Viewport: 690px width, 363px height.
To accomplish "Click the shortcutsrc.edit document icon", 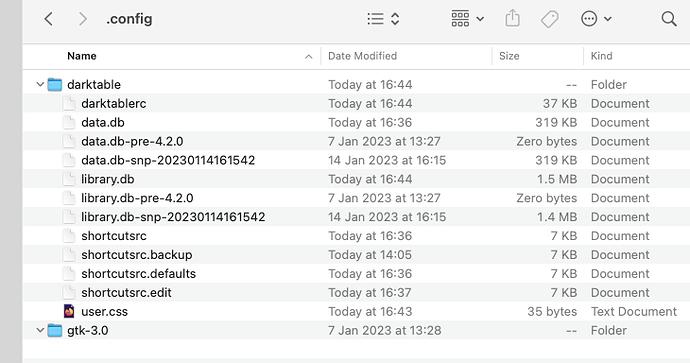I will pyautogui.click(x=69, y=293).
